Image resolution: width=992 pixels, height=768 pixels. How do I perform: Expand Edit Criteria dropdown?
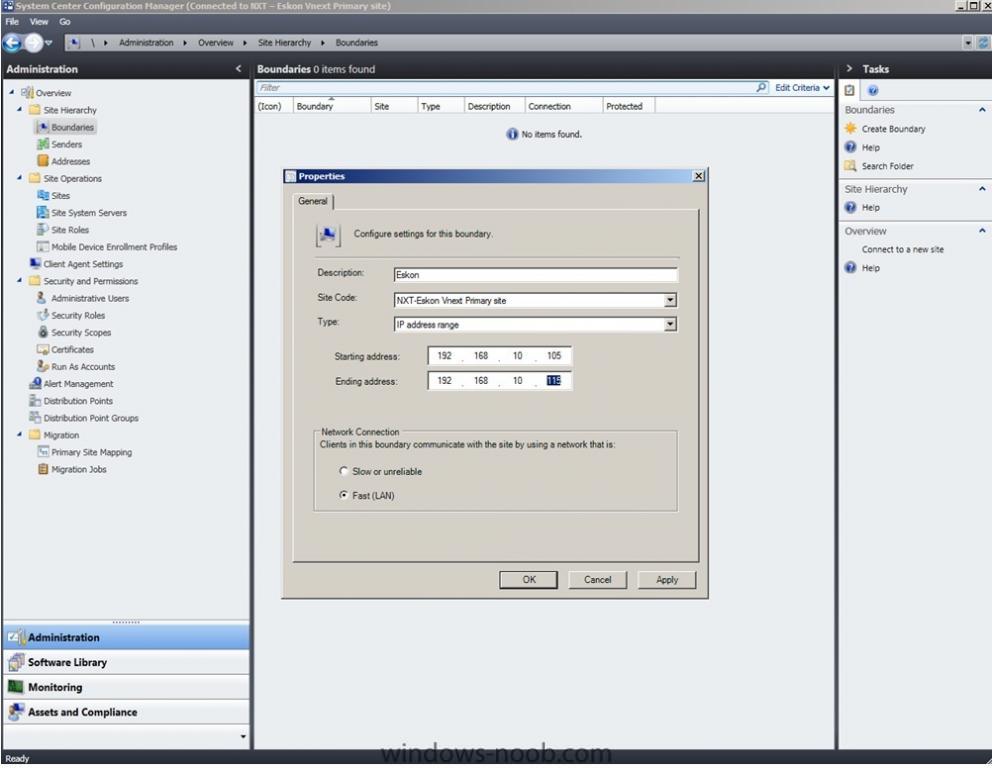point(803,88)
